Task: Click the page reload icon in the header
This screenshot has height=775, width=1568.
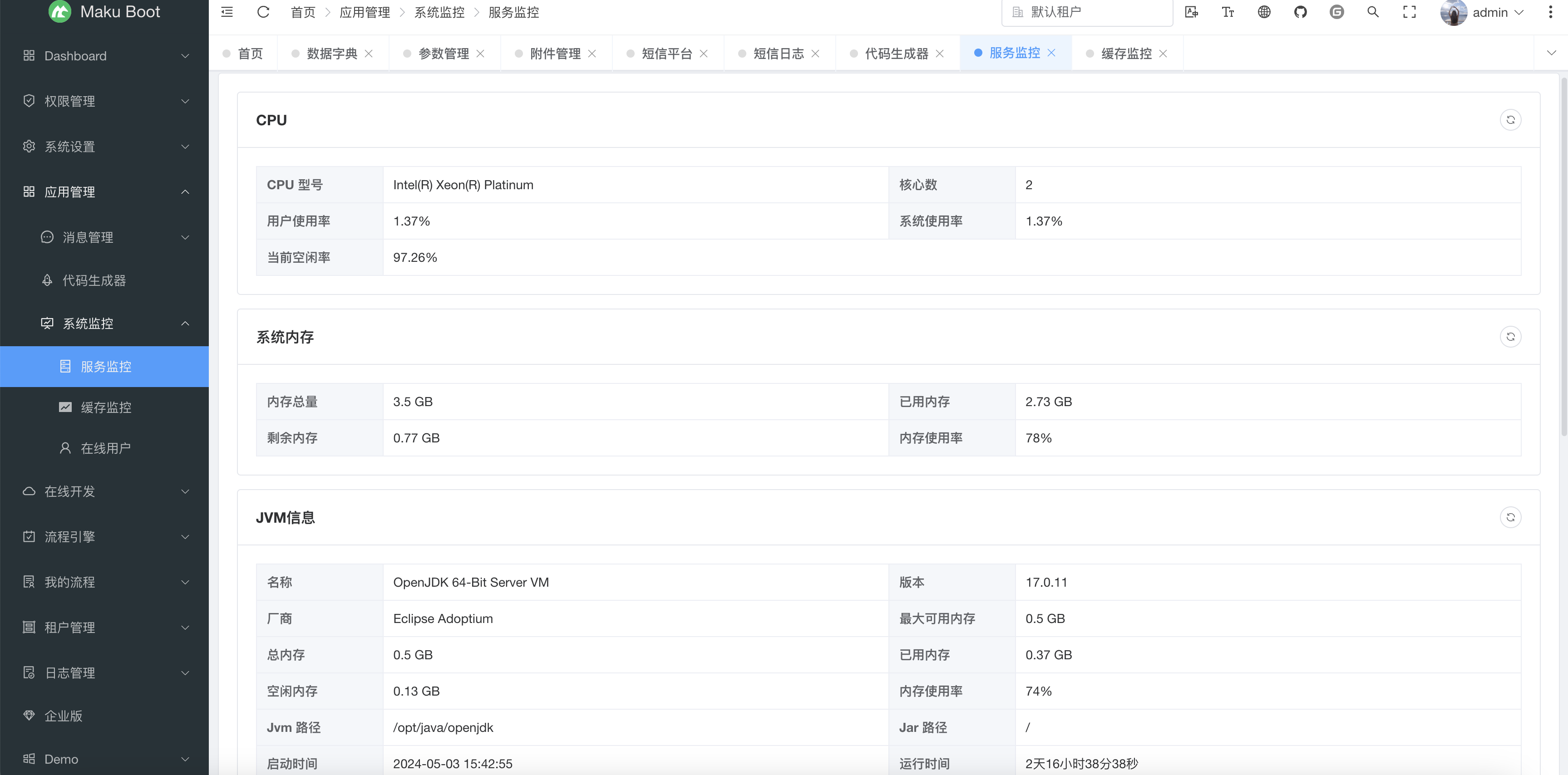Action: pos(263,12)
